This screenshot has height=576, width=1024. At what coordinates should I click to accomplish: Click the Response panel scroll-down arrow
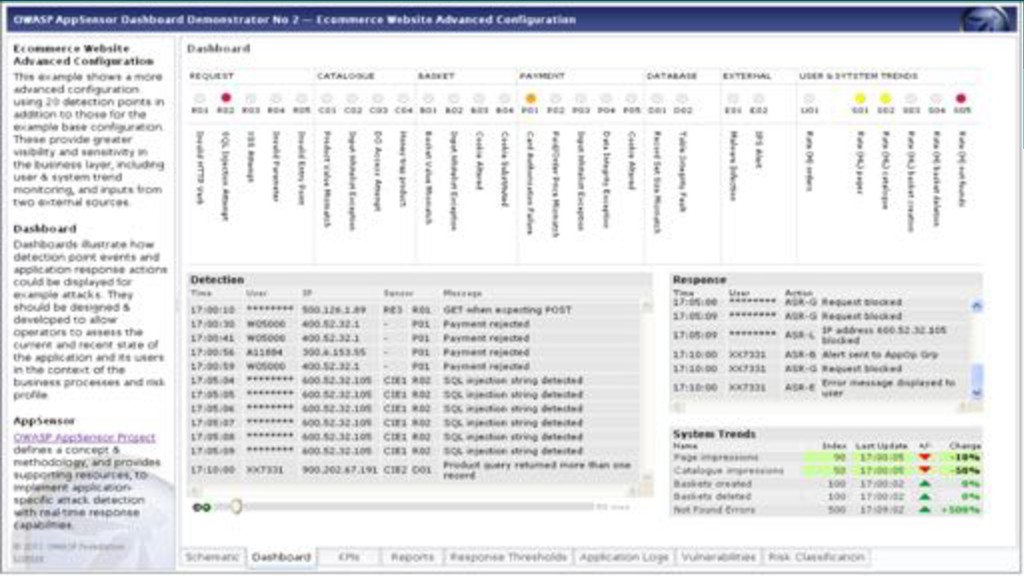976,393
